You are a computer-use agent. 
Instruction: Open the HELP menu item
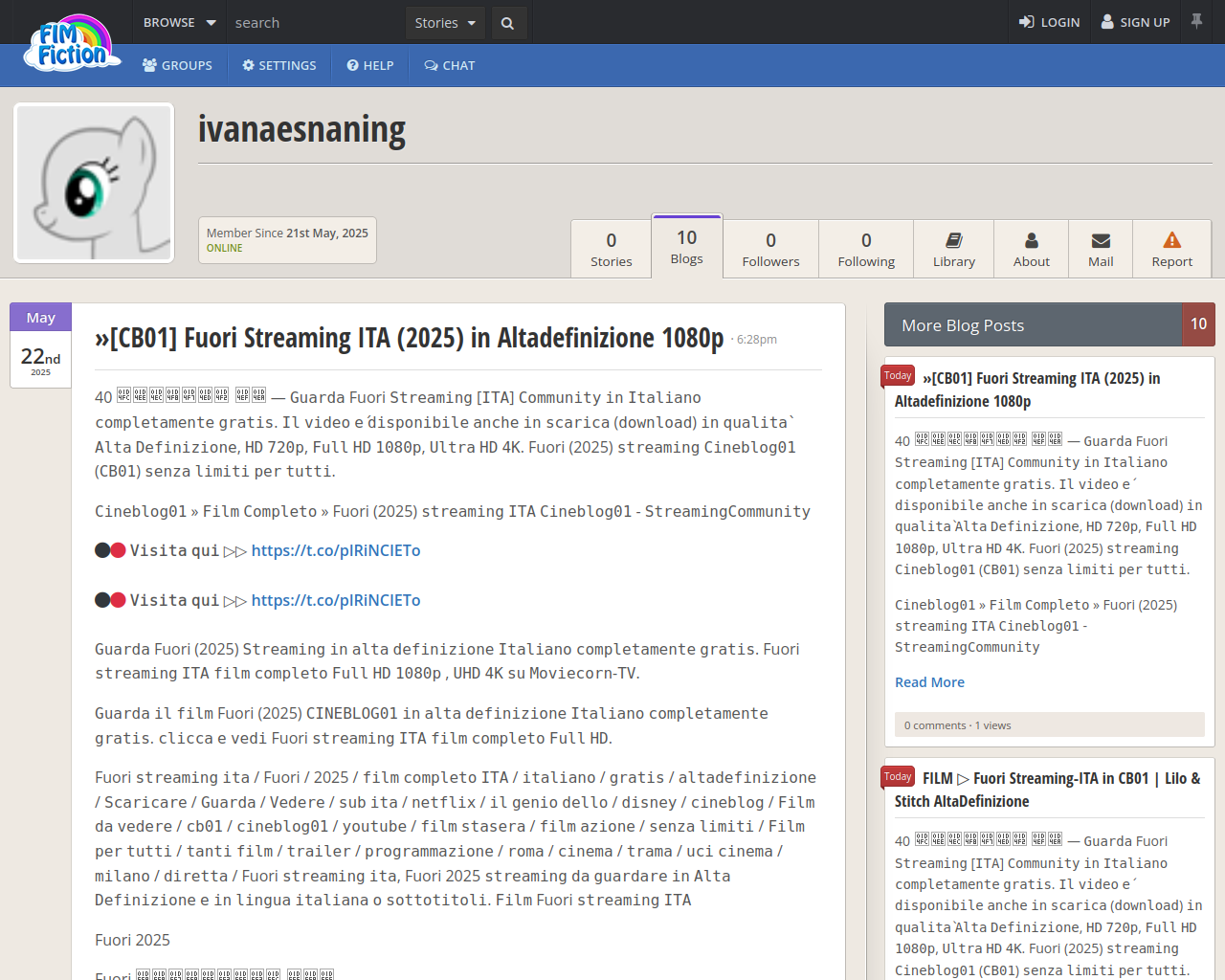370,65
